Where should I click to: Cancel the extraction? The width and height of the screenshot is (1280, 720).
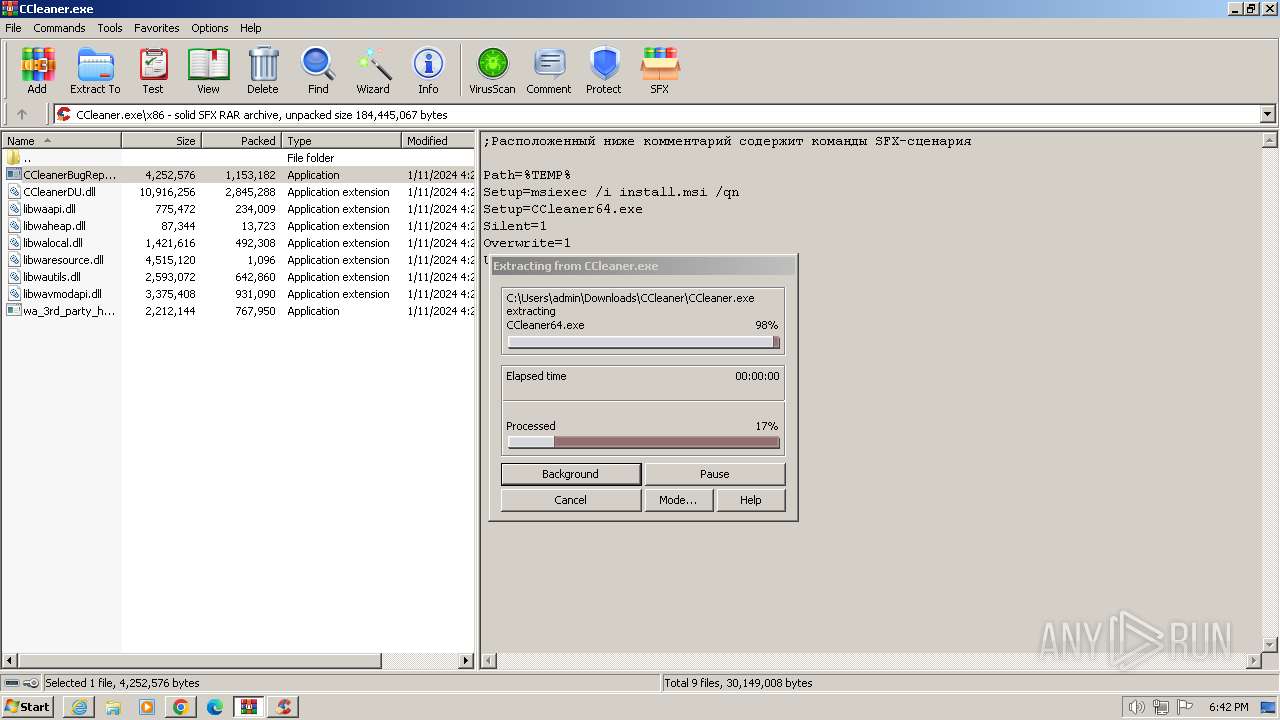570,500
